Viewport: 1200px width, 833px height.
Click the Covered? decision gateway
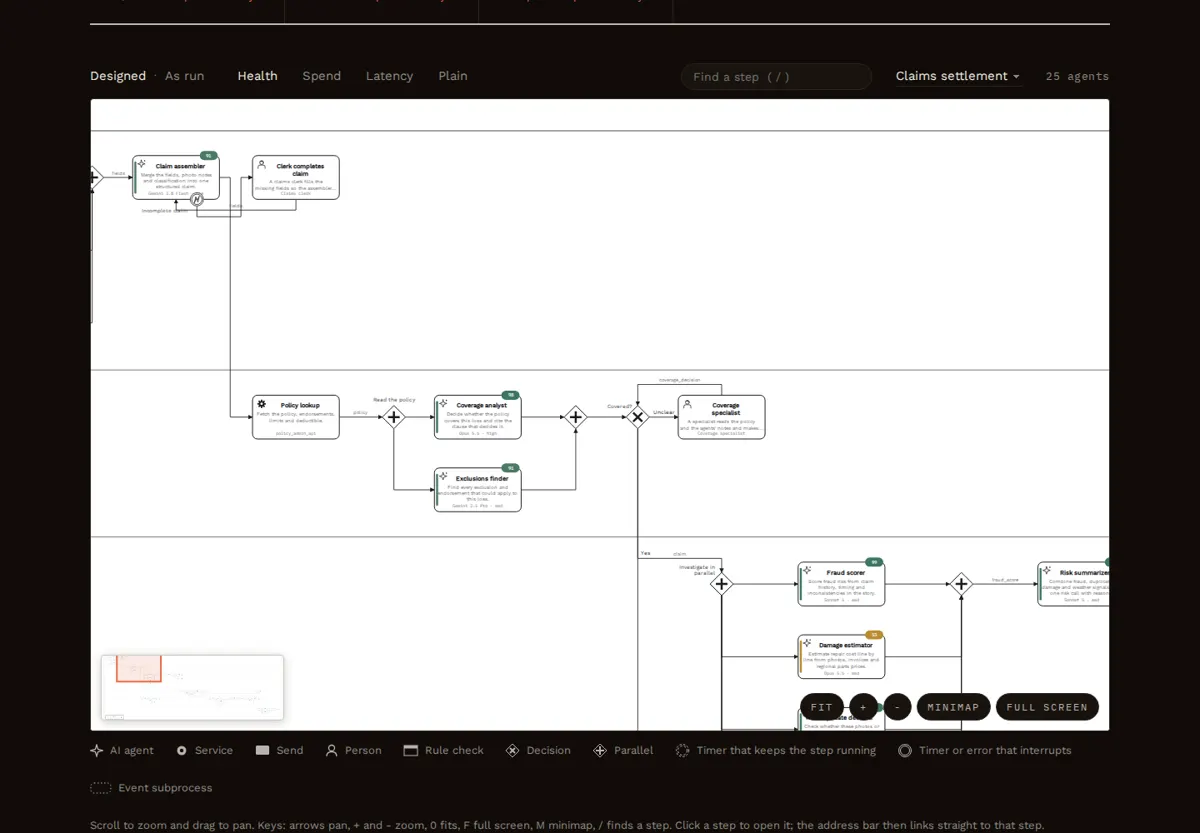638,417
